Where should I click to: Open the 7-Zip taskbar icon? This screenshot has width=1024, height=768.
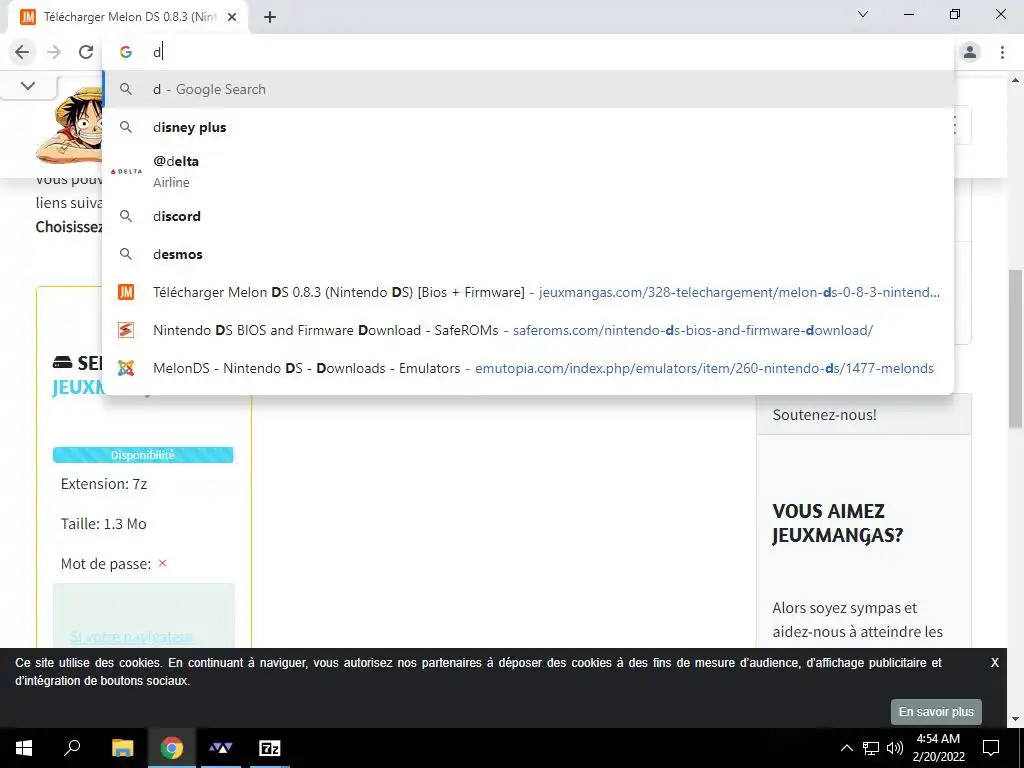270,748
